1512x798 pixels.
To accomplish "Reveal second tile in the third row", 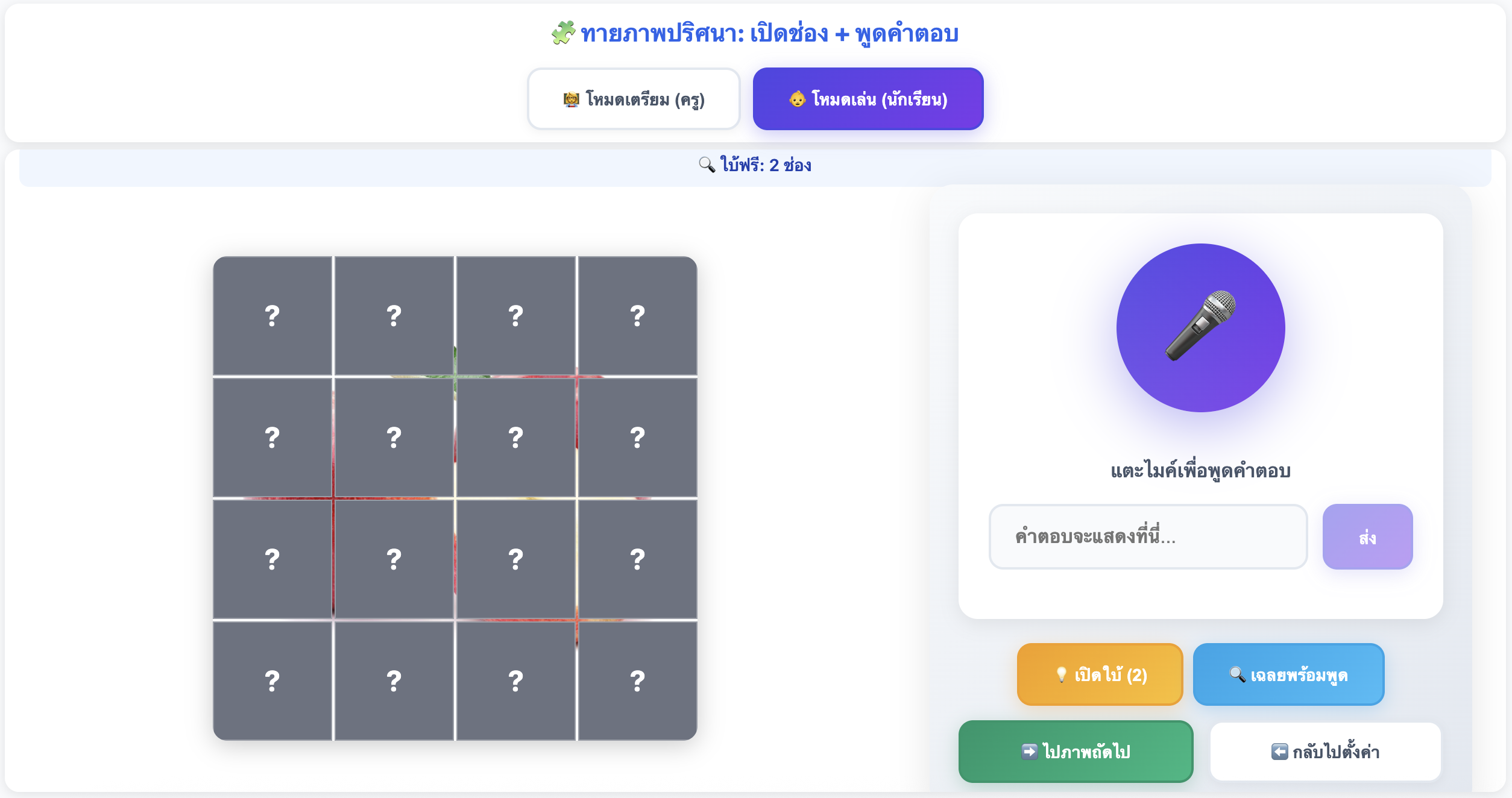I will point(394,559).
